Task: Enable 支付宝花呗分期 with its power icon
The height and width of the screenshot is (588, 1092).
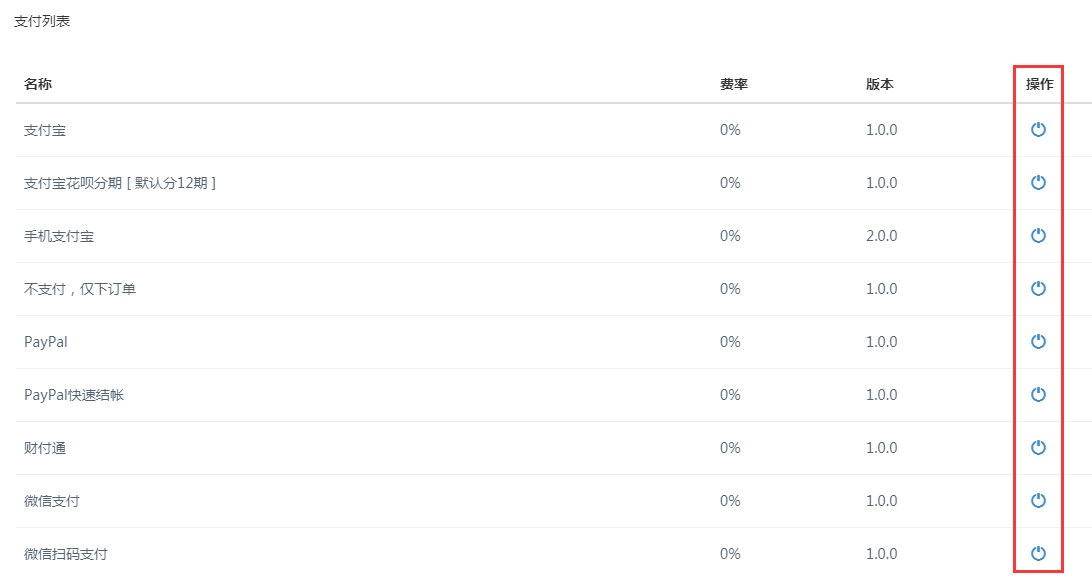Action: (x=1038, y=182)
